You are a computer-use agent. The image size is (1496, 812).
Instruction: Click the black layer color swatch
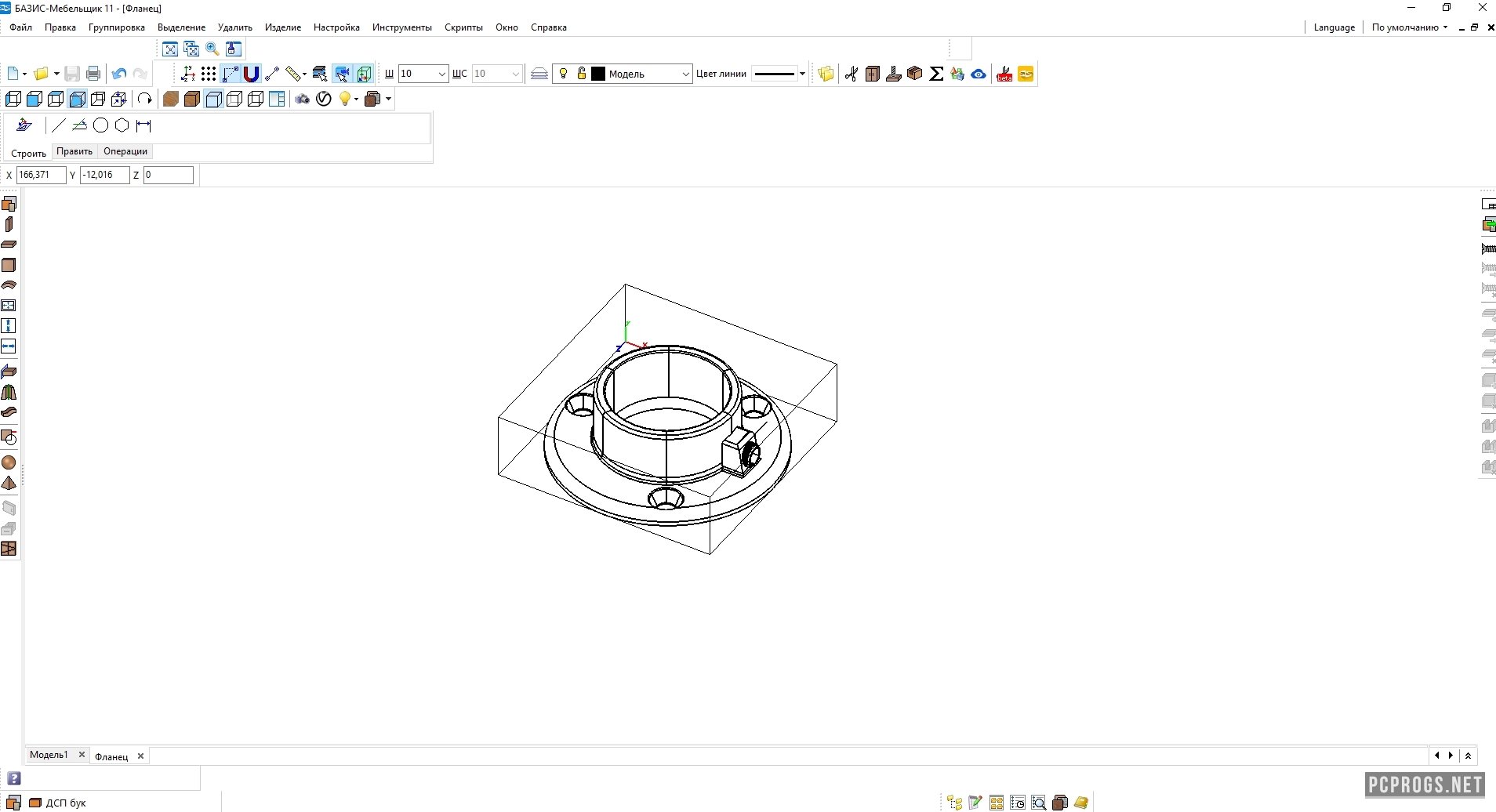(x=598, y=74)
